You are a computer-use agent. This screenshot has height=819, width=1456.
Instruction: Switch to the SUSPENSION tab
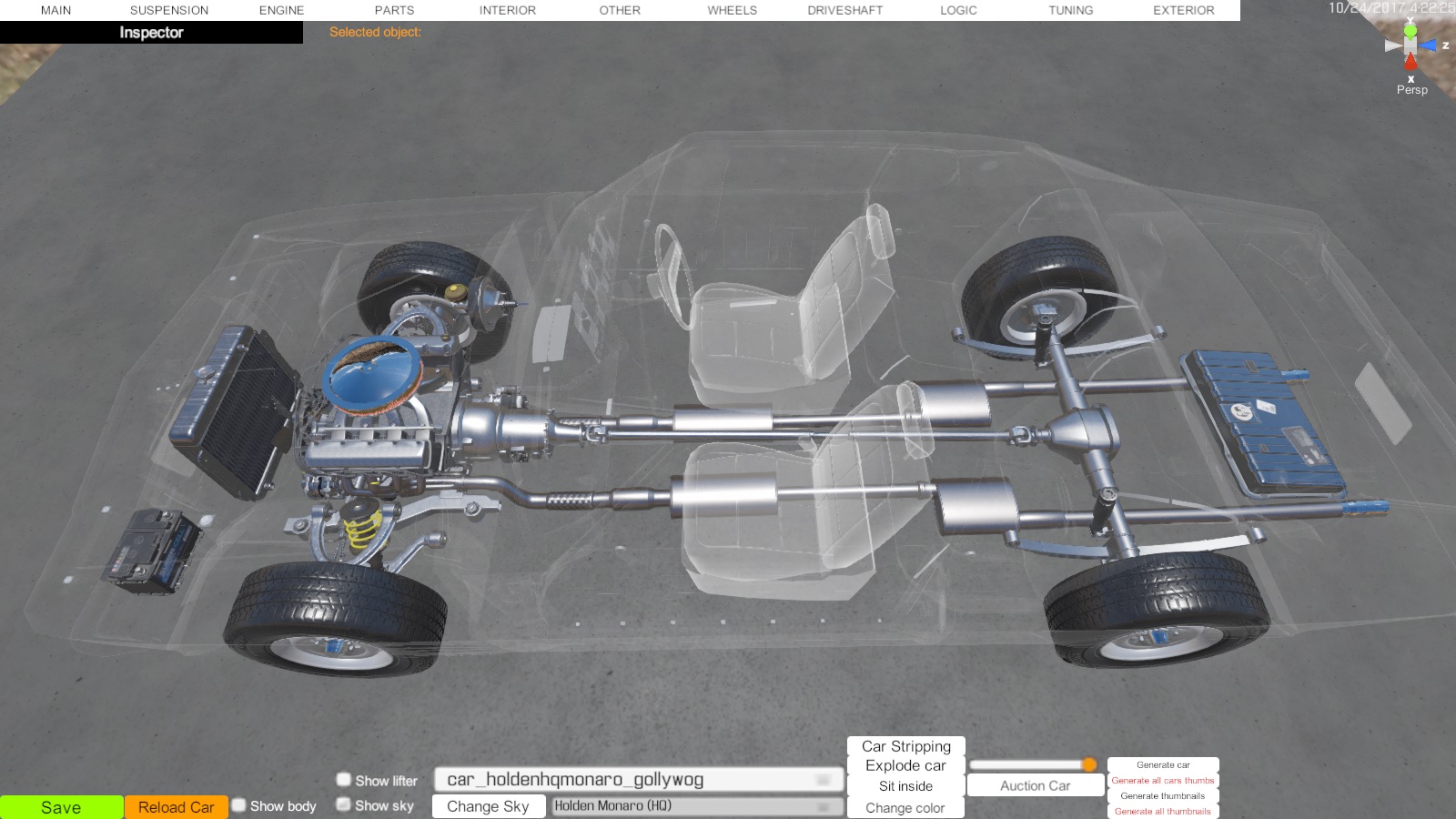click(169, 10)
